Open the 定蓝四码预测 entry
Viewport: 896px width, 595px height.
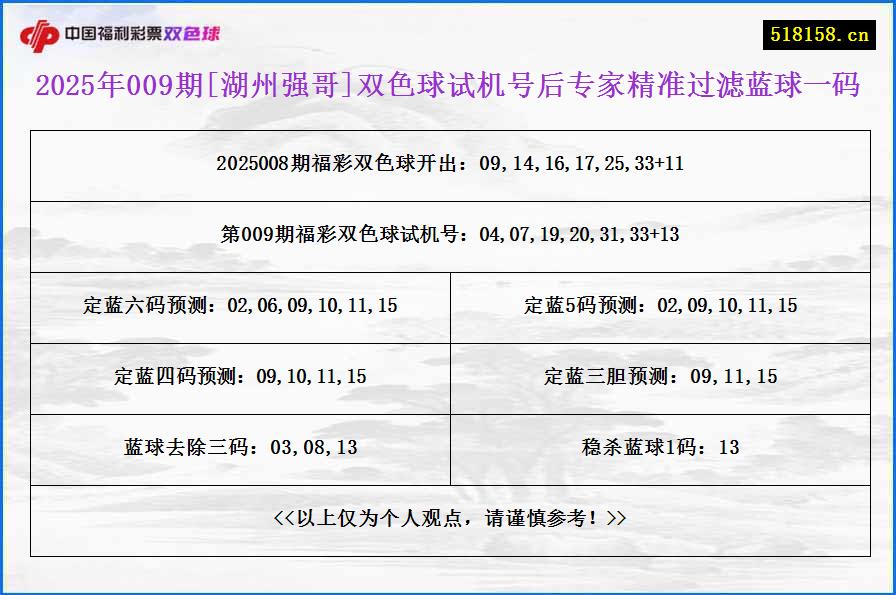coord(244,378)
